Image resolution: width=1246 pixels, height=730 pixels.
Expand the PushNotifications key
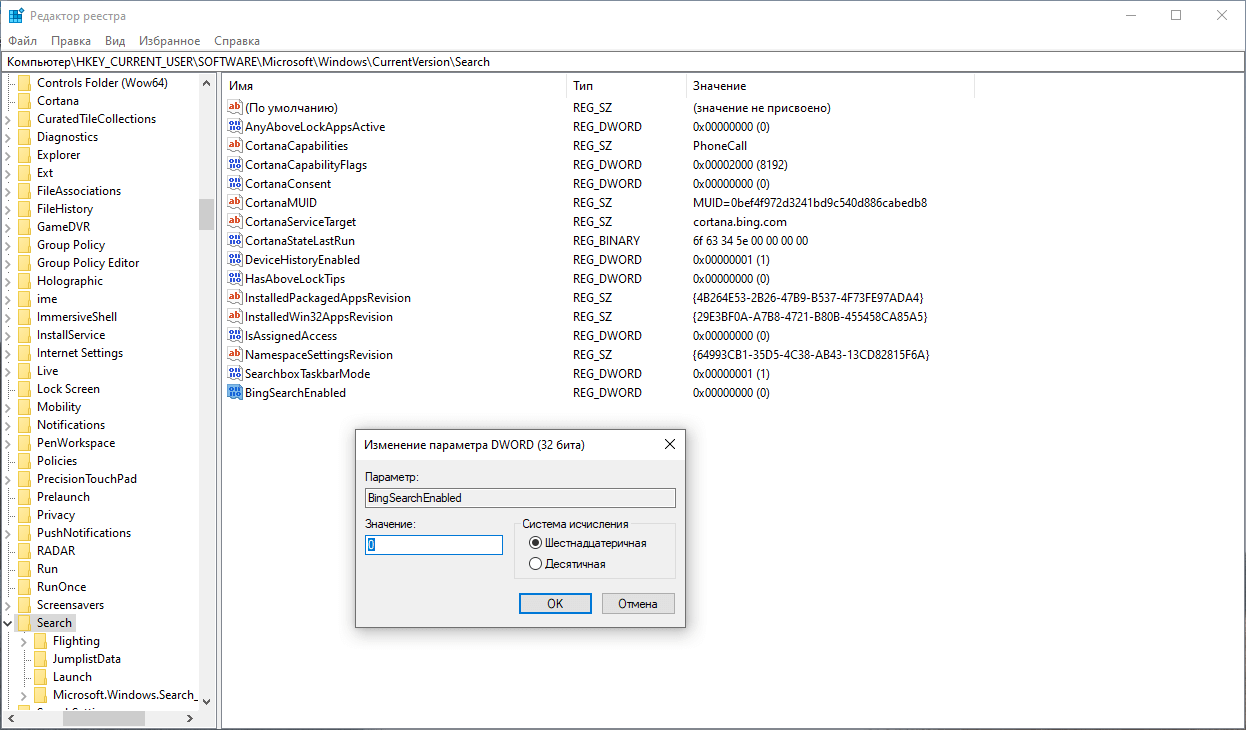pyautogui.click(x=8, y=533)
